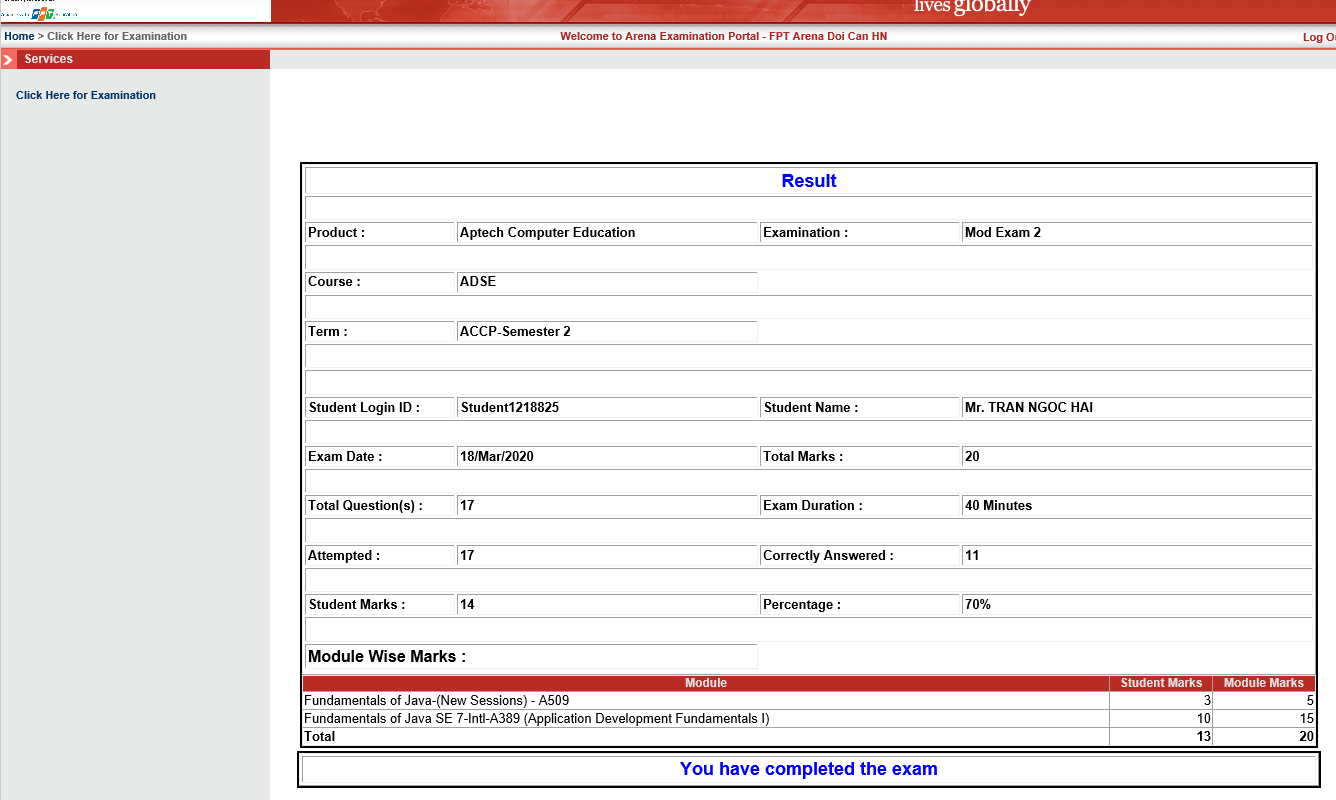Click the Total Marks value 20
Viewport: 1336px width, 800px height.
click(972, 456)
